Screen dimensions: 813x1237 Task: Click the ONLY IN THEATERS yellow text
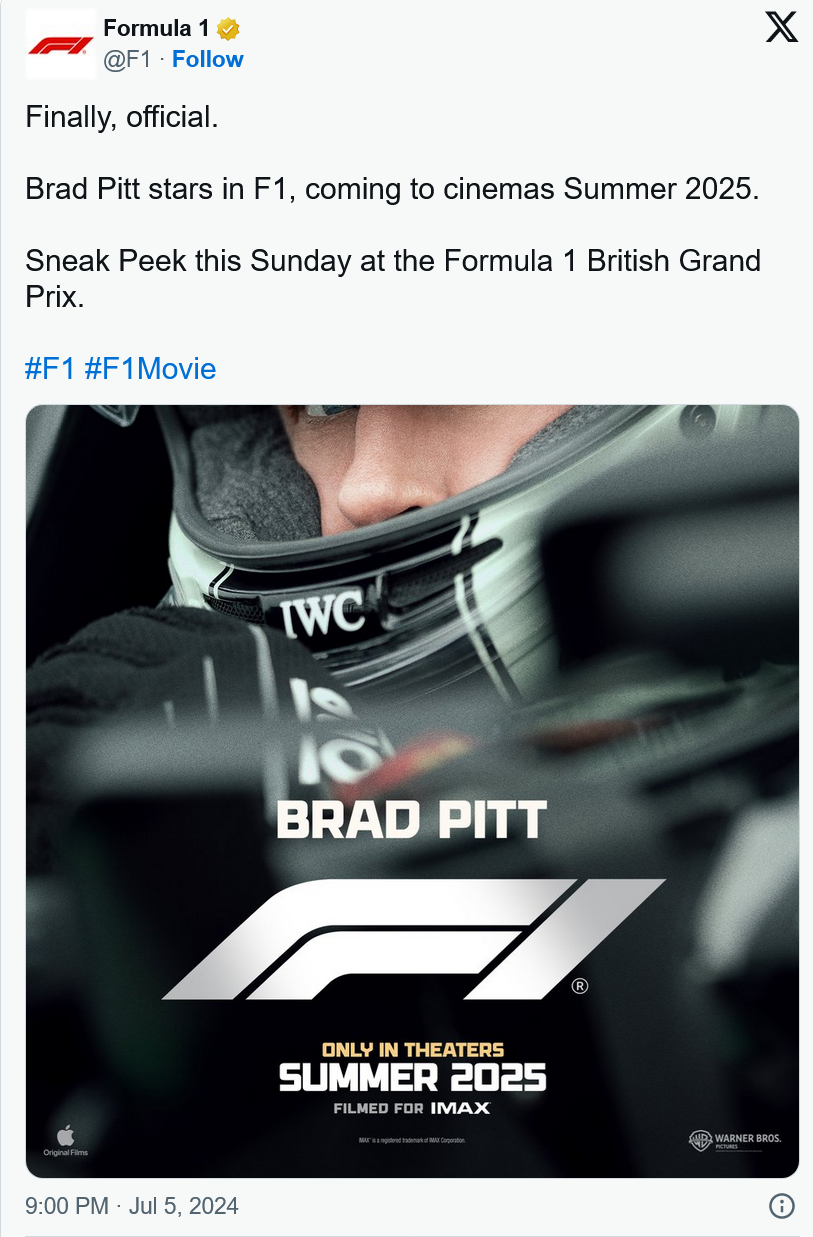coord(412,1049)
